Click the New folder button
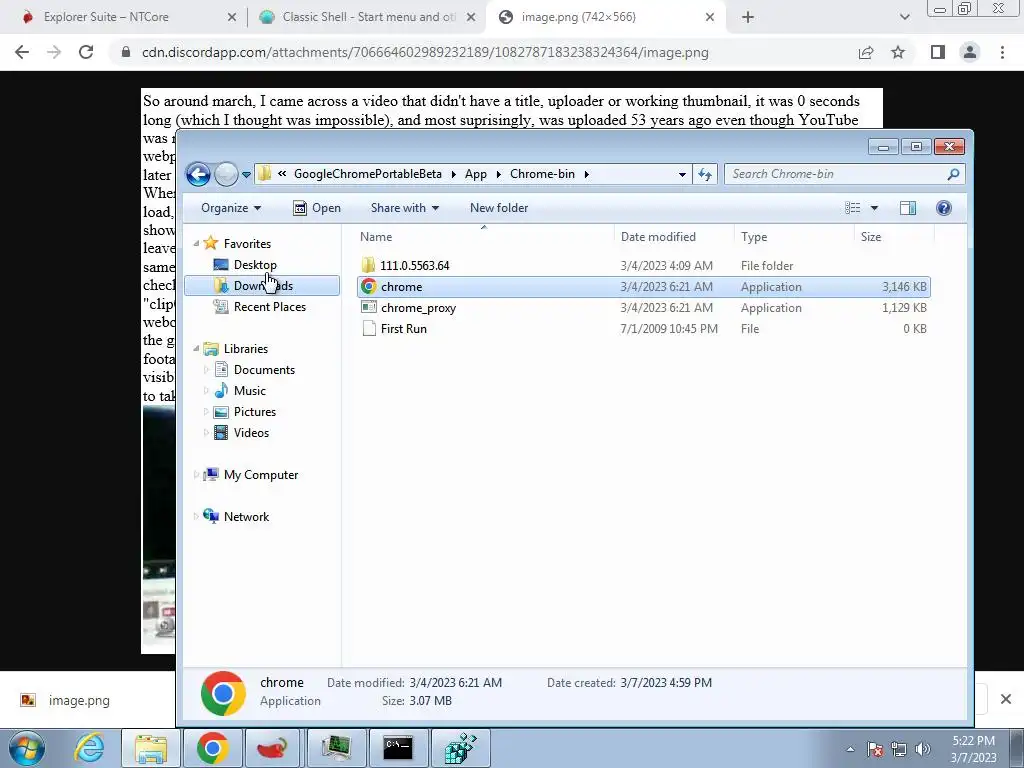This screenshot has width=1024, height=768. [499, 208]
